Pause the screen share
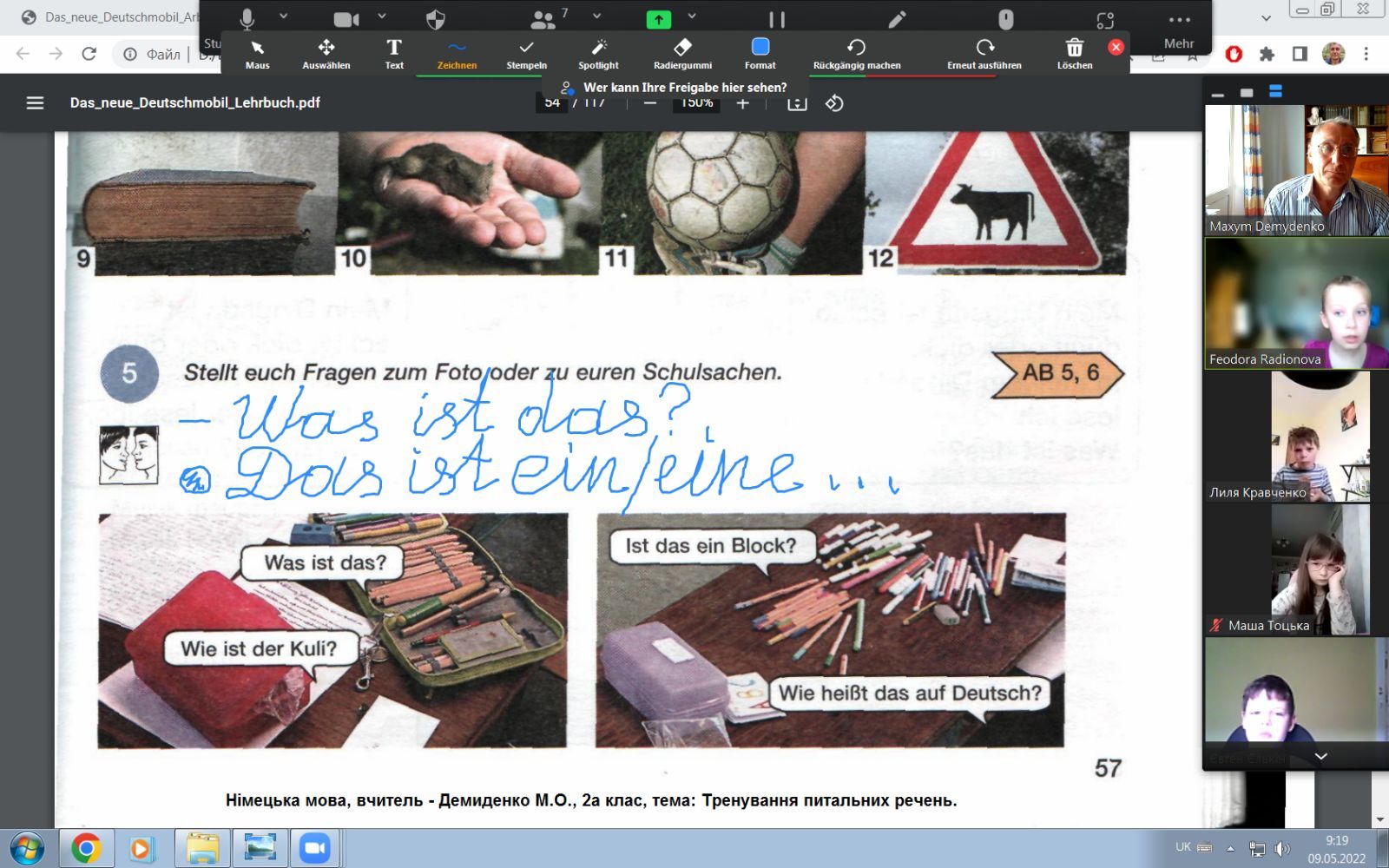Screen dimensions: 1389x868 click(777, 18)
